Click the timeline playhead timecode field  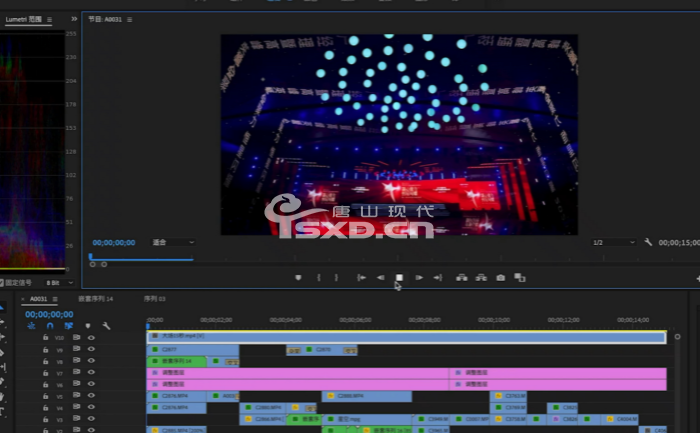[x=49, y=314]
